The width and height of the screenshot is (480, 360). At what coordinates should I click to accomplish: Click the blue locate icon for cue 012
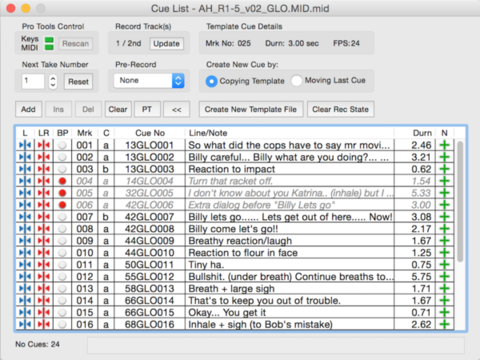click(25, 277)
